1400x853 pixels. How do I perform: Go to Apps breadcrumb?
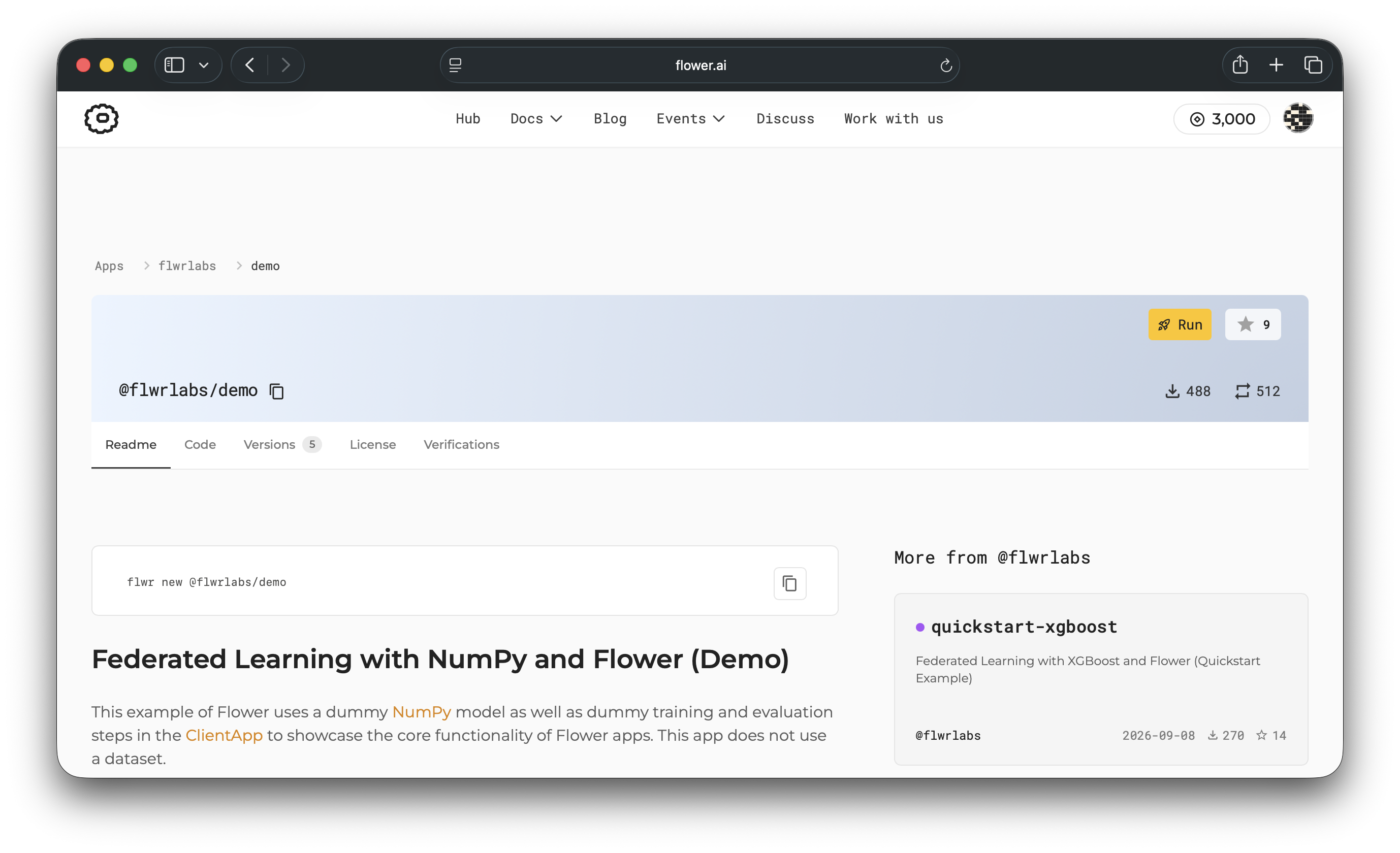click(x=109, y=266)
